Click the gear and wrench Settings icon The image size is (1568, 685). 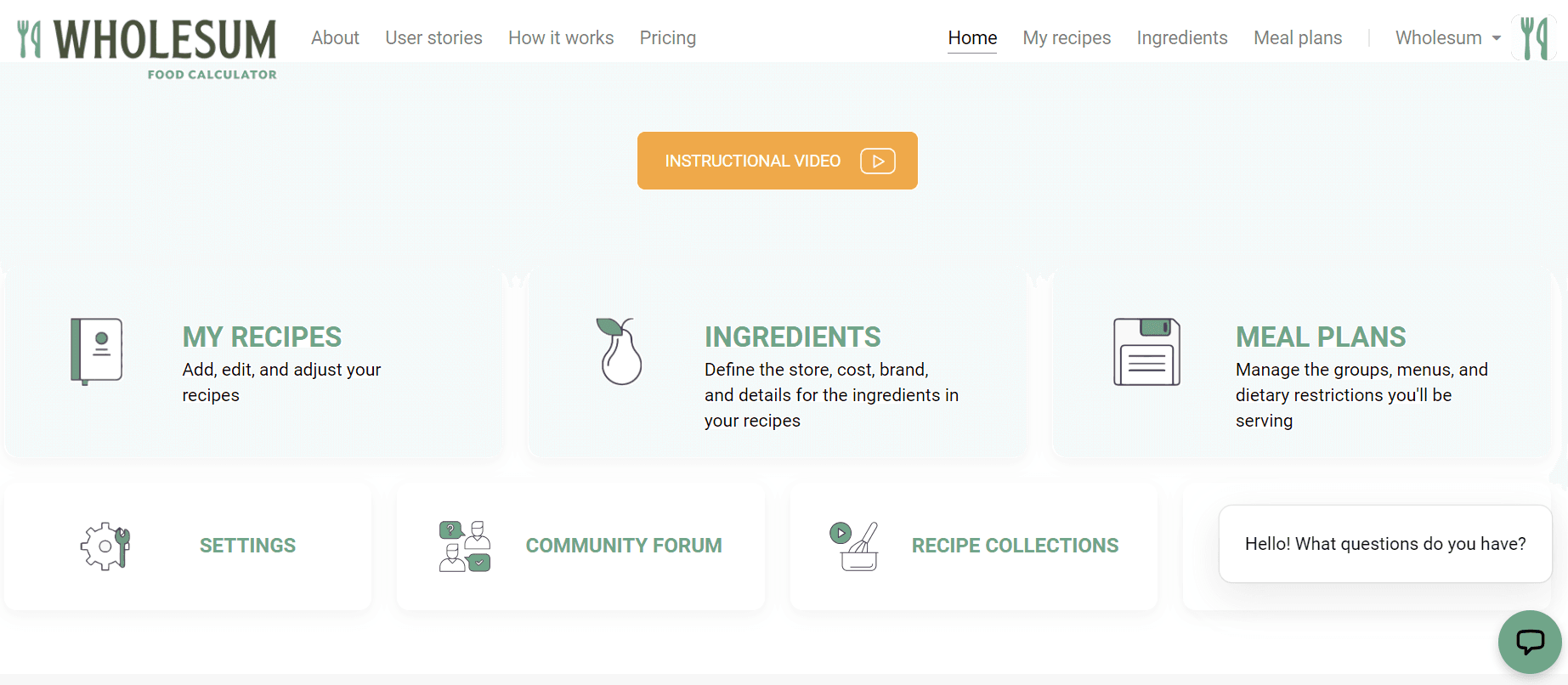105,546
